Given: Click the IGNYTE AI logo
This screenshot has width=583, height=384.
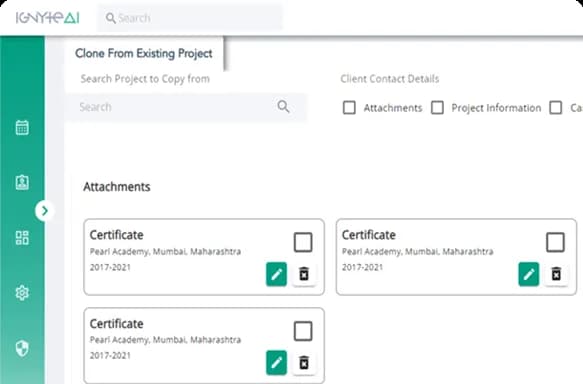Looking at the screenshot, I should 48,18.
